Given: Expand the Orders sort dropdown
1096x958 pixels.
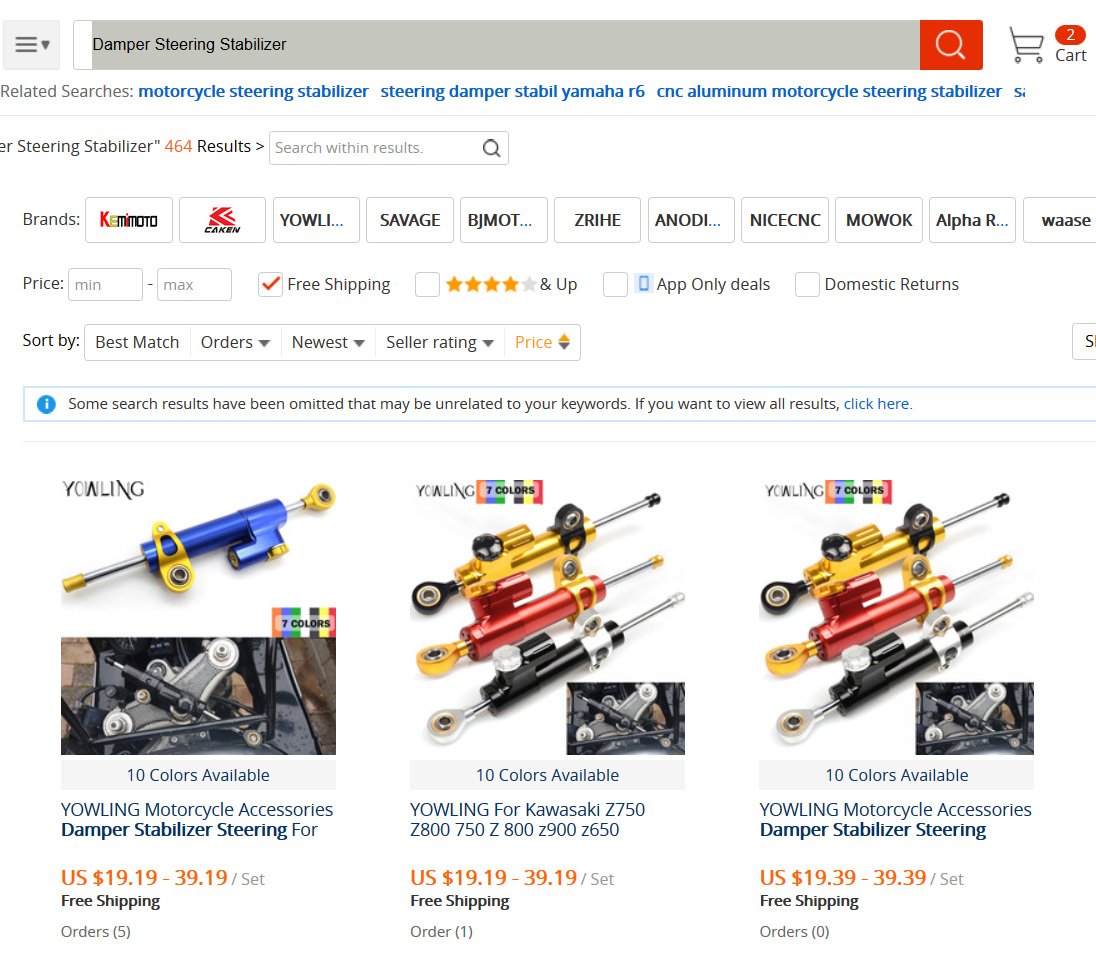Looking at the screenshot, I should click(x=236, y=342).
